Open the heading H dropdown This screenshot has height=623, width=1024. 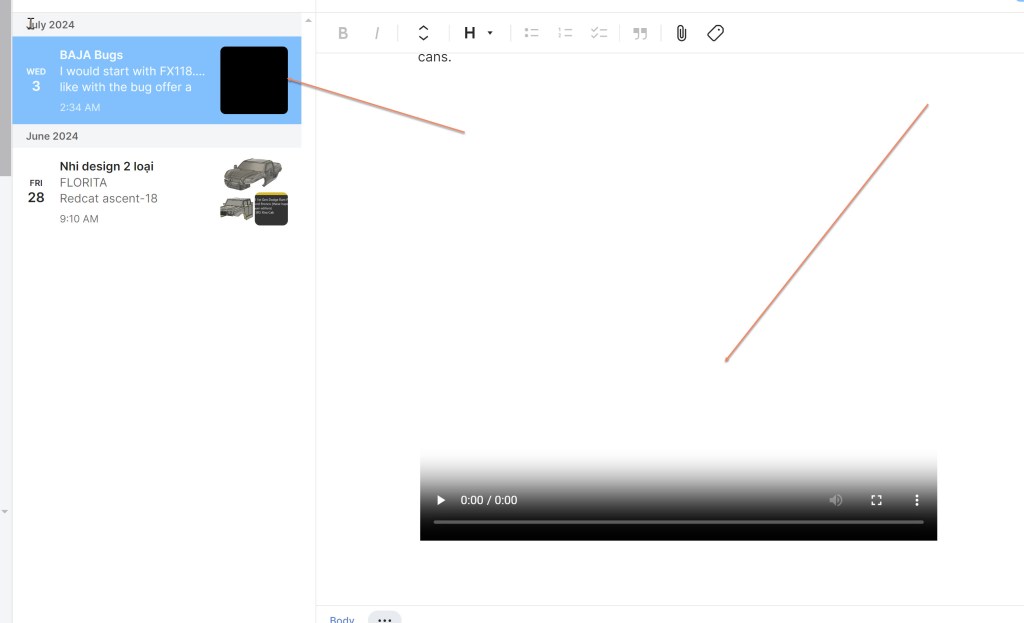478,33
